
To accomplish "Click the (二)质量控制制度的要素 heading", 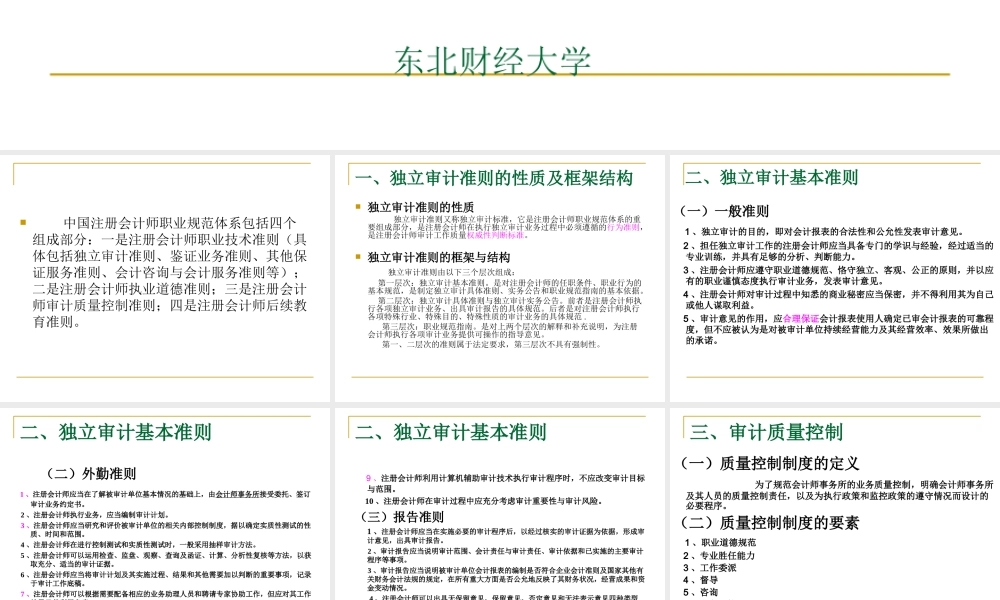I will 769,523.
